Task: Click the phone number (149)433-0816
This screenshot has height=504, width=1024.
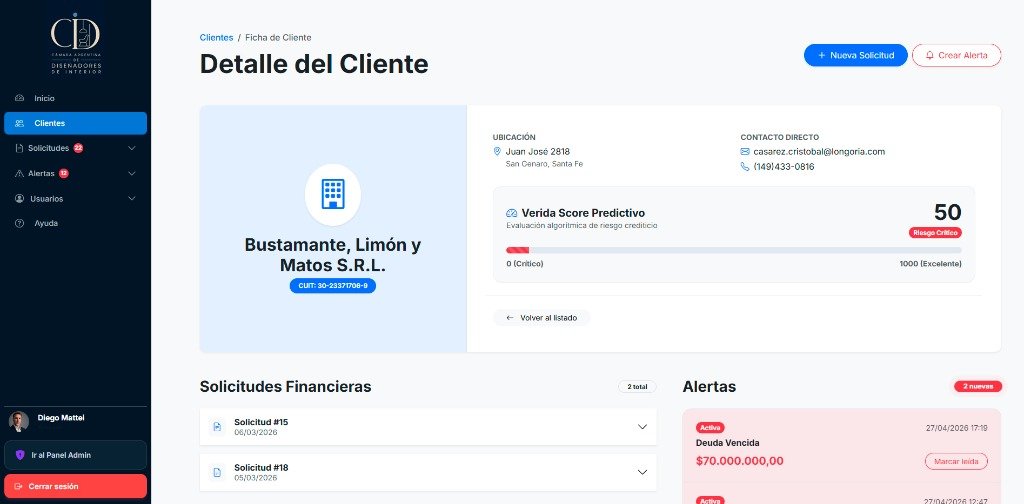Action: [x=784, y=167]
